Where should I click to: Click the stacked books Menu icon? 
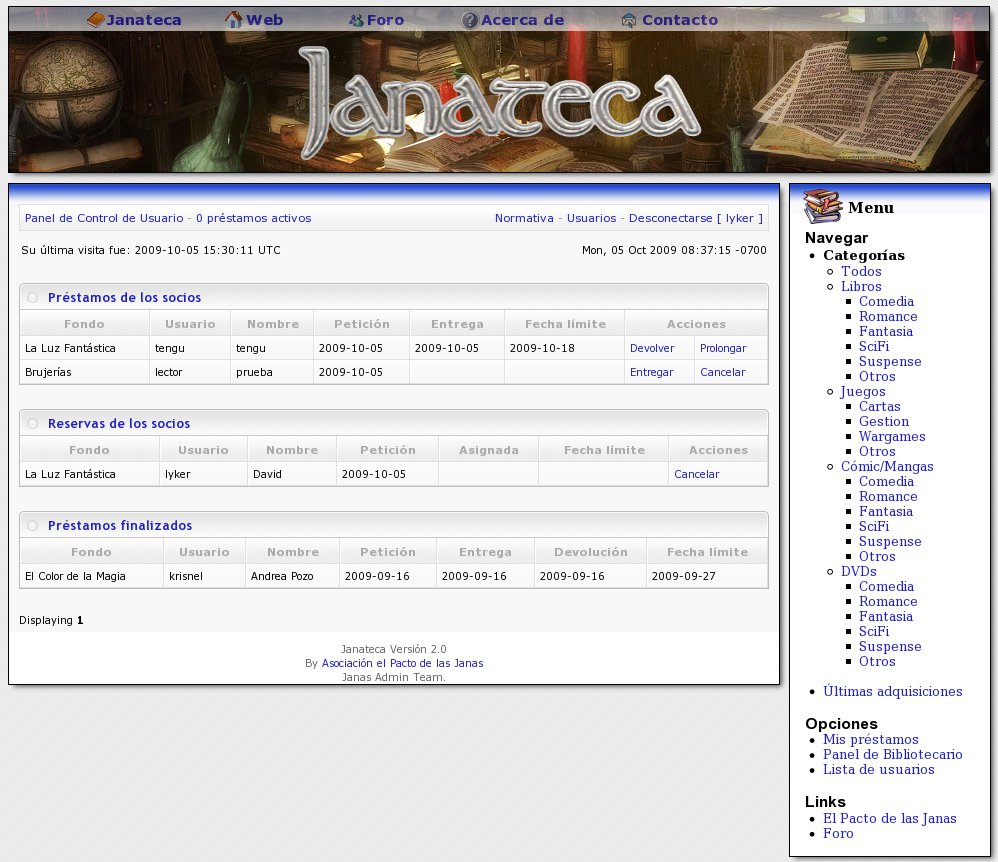(822, 207)
